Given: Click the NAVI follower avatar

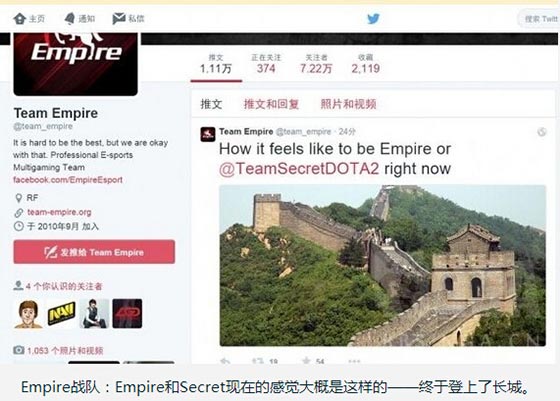Looking at the screenshot, I should click(61, 314).
